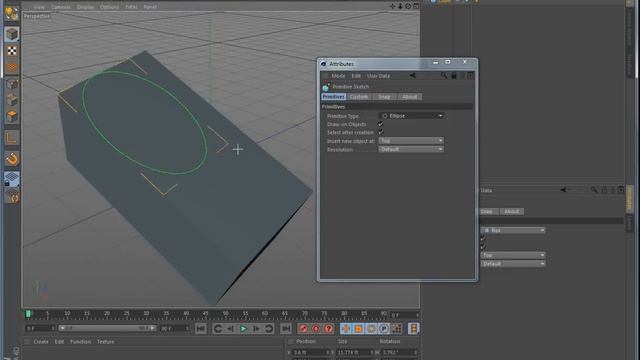Click the film strip icon beside keyframe toggles
Screen dimensions: 640x360
coord(413,329)
